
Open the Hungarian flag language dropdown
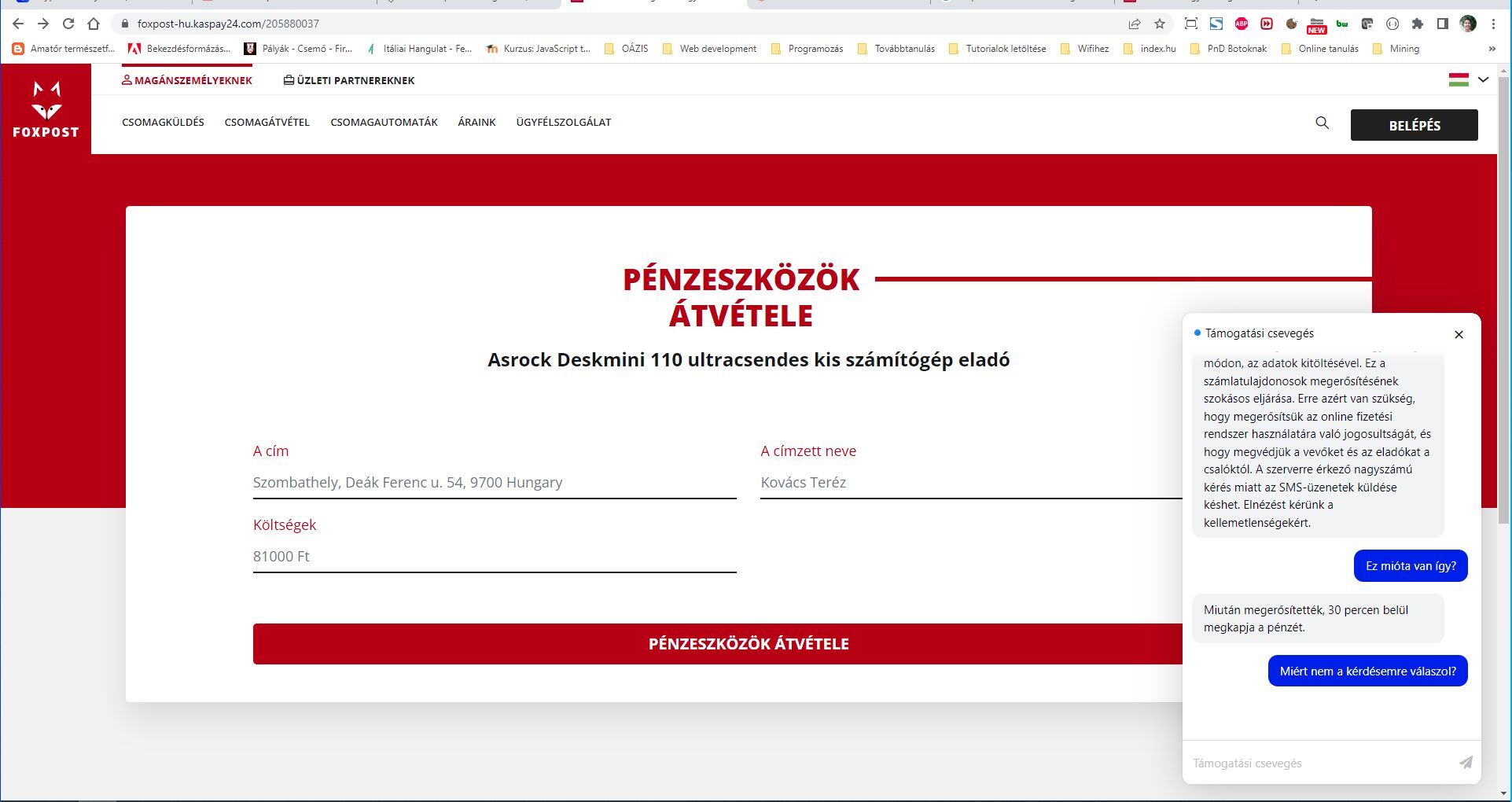pyautogui.click(x=1469, y=79)
